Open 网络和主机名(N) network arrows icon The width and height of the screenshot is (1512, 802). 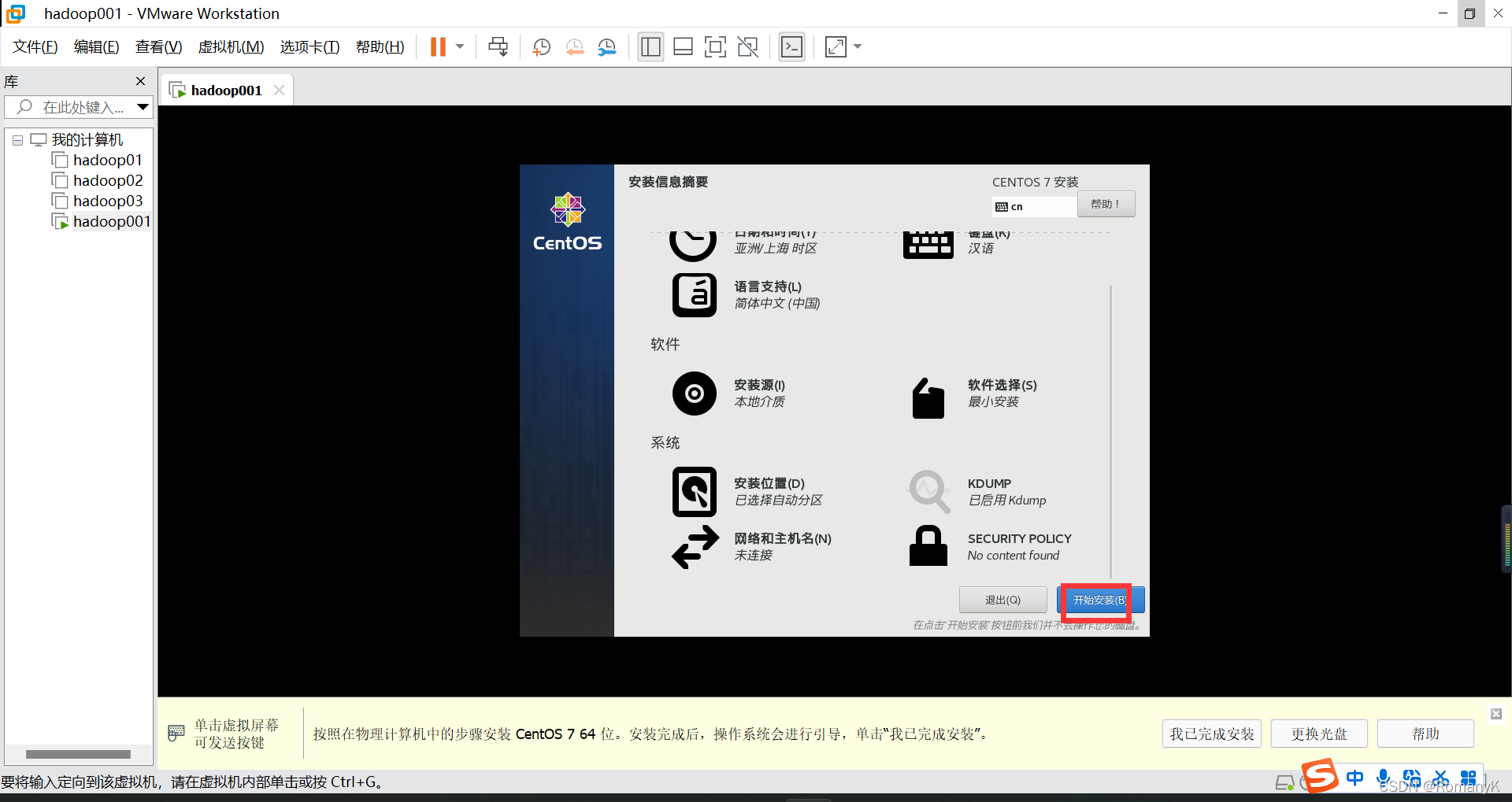coord(695,547)
